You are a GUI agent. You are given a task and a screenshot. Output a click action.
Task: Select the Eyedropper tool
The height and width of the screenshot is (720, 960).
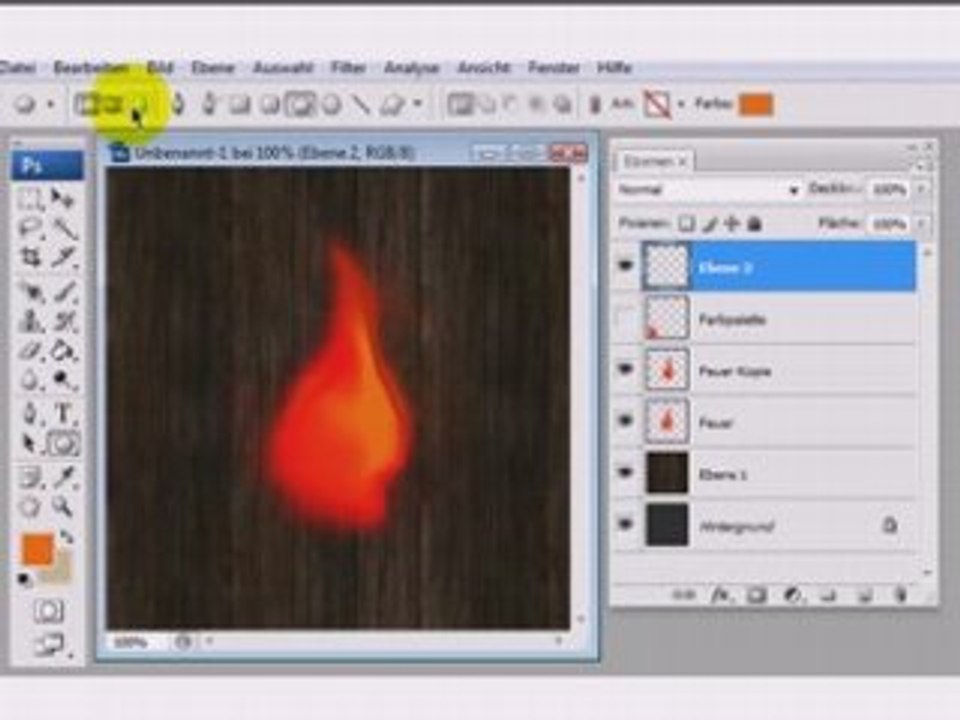click(64, 477)
